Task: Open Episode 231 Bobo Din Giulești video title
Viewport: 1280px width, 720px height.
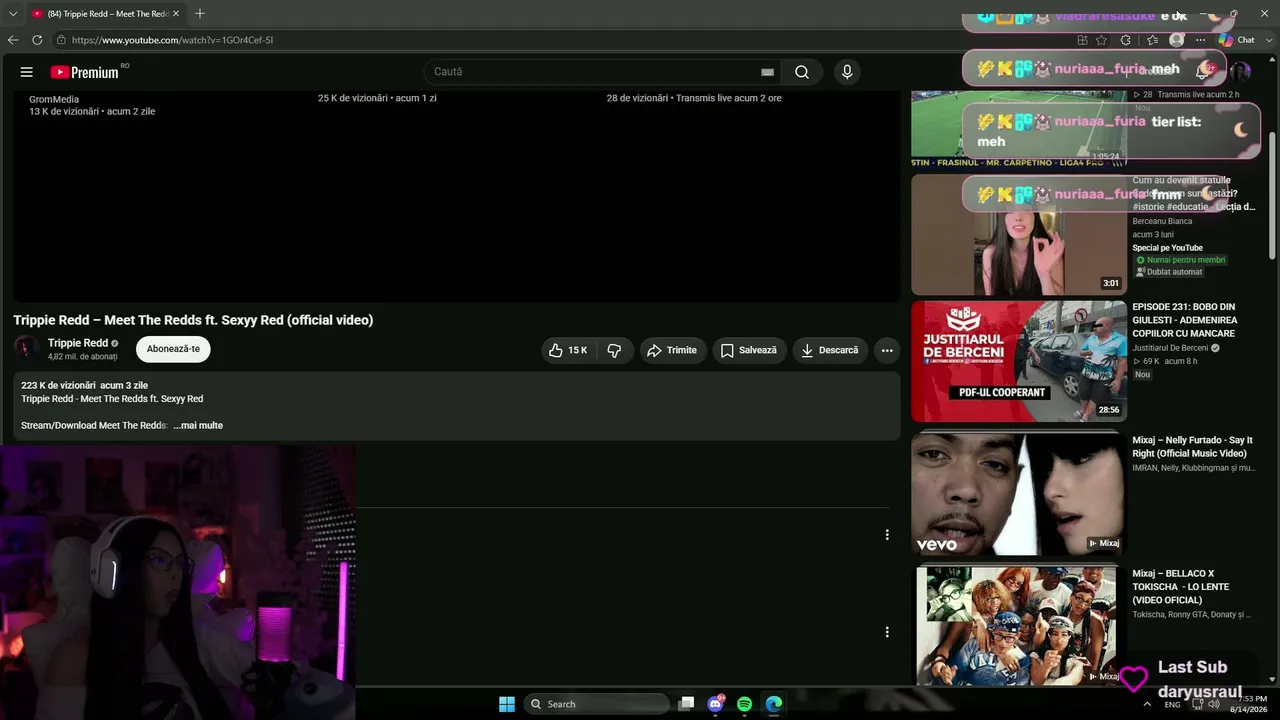Action: click(1184, 320)
